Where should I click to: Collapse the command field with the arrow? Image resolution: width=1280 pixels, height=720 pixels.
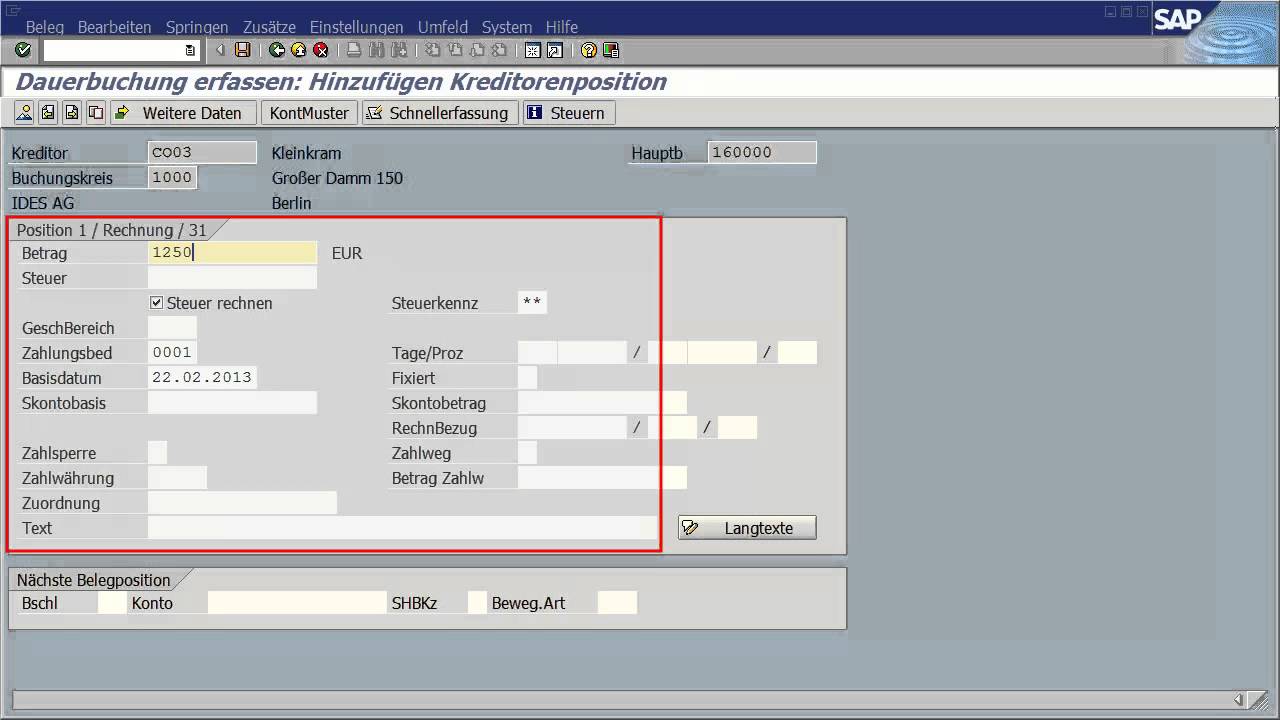pos(220,50)
